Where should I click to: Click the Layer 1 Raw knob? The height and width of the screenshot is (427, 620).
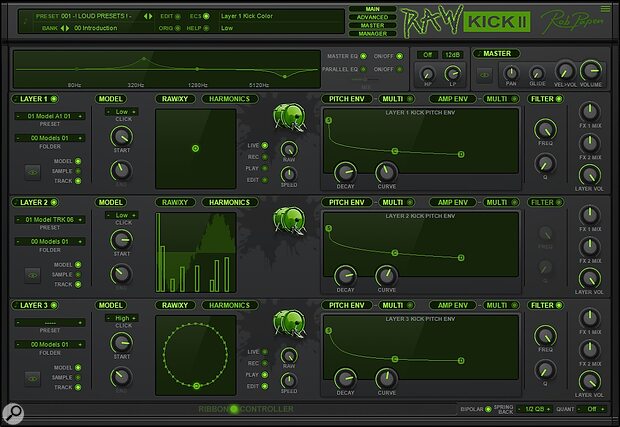coord(289,149)
